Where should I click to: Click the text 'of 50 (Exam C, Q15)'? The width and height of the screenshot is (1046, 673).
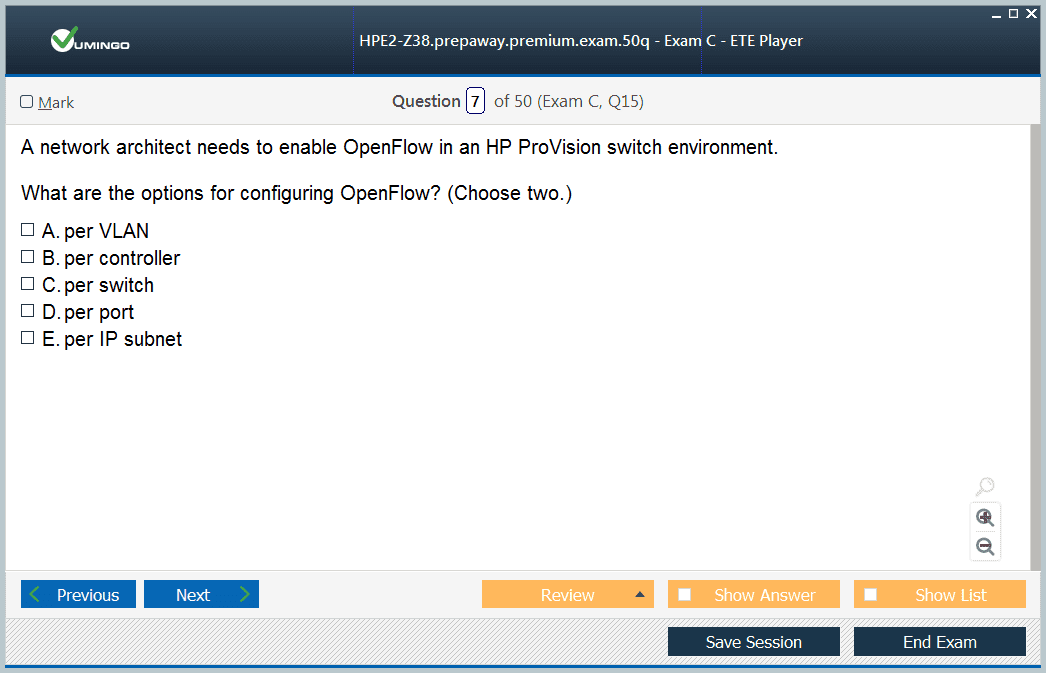click(568, 101)
